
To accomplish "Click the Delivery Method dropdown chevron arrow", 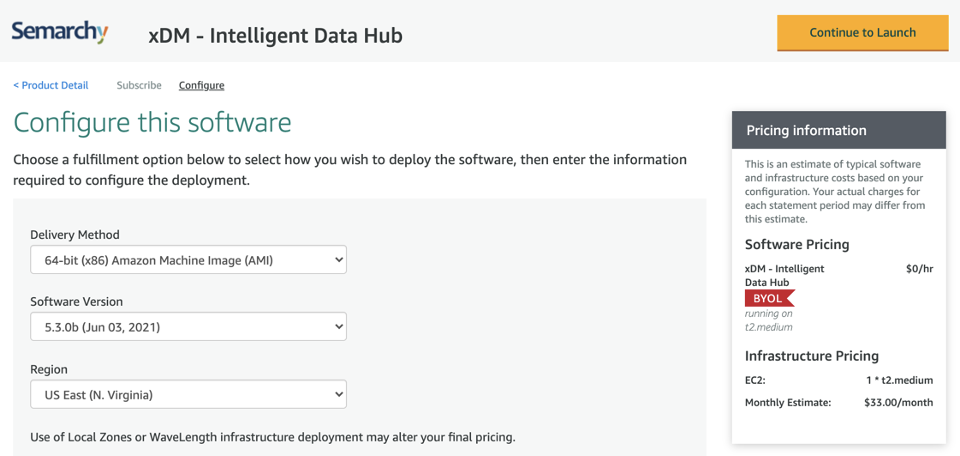I will coord(339,260).
